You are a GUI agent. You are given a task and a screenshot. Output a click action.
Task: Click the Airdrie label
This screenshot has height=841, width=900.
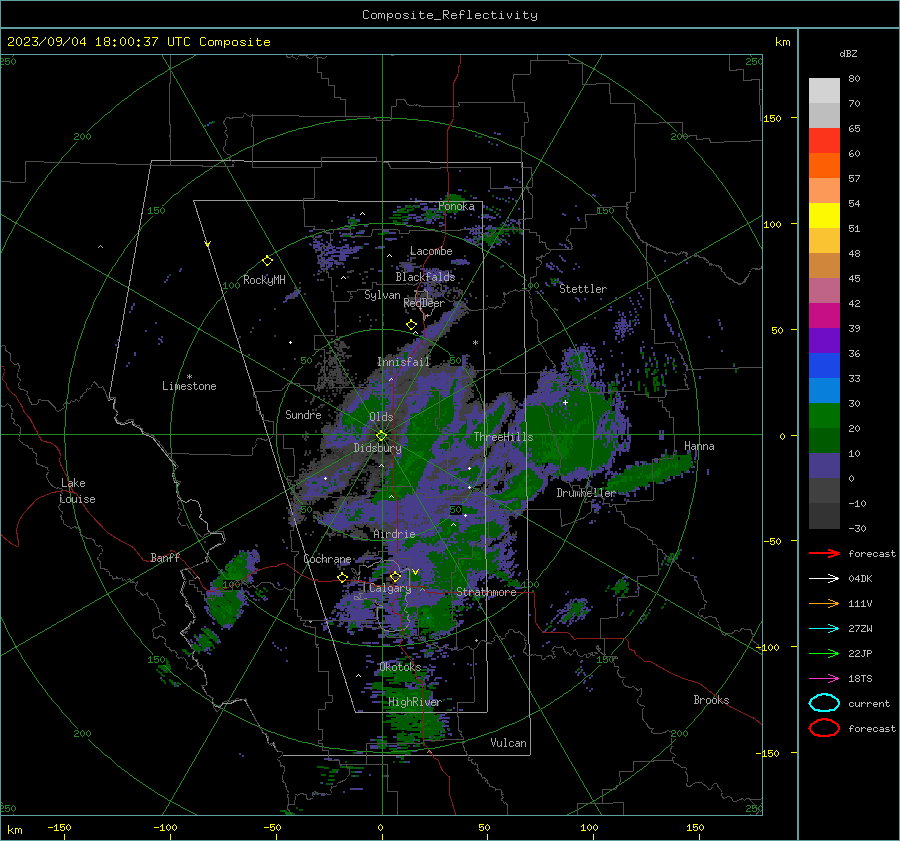[x=394, y=534]
